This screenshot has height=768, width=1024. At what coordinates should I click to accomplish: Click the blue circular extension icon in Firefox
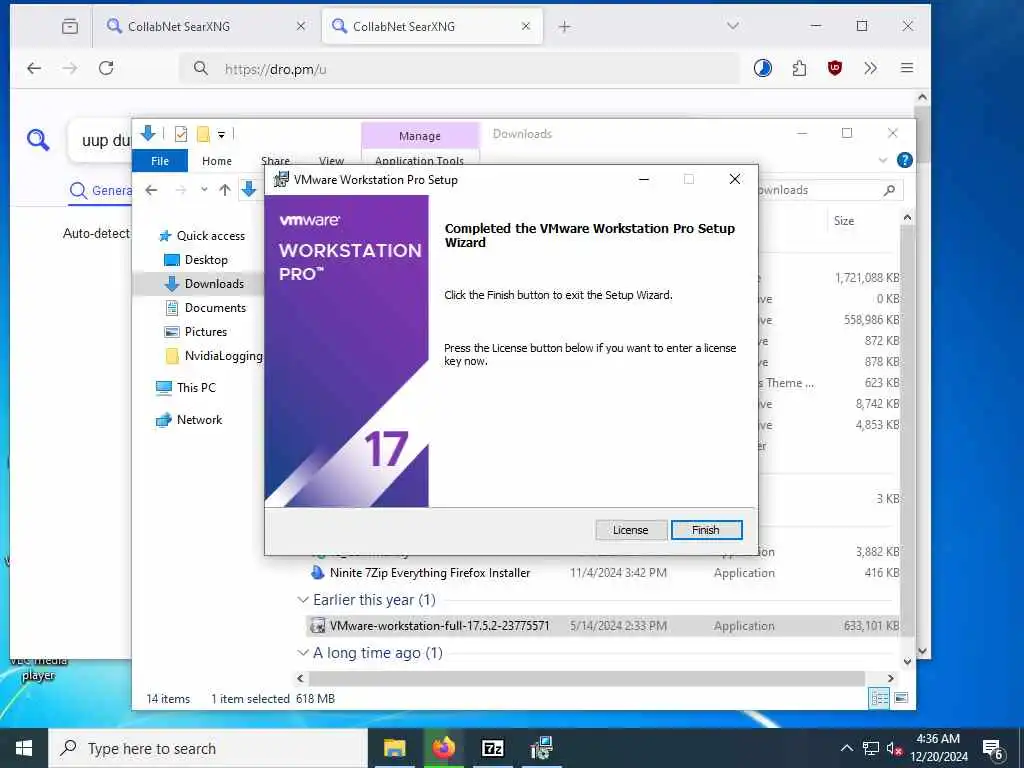[763, 68]
